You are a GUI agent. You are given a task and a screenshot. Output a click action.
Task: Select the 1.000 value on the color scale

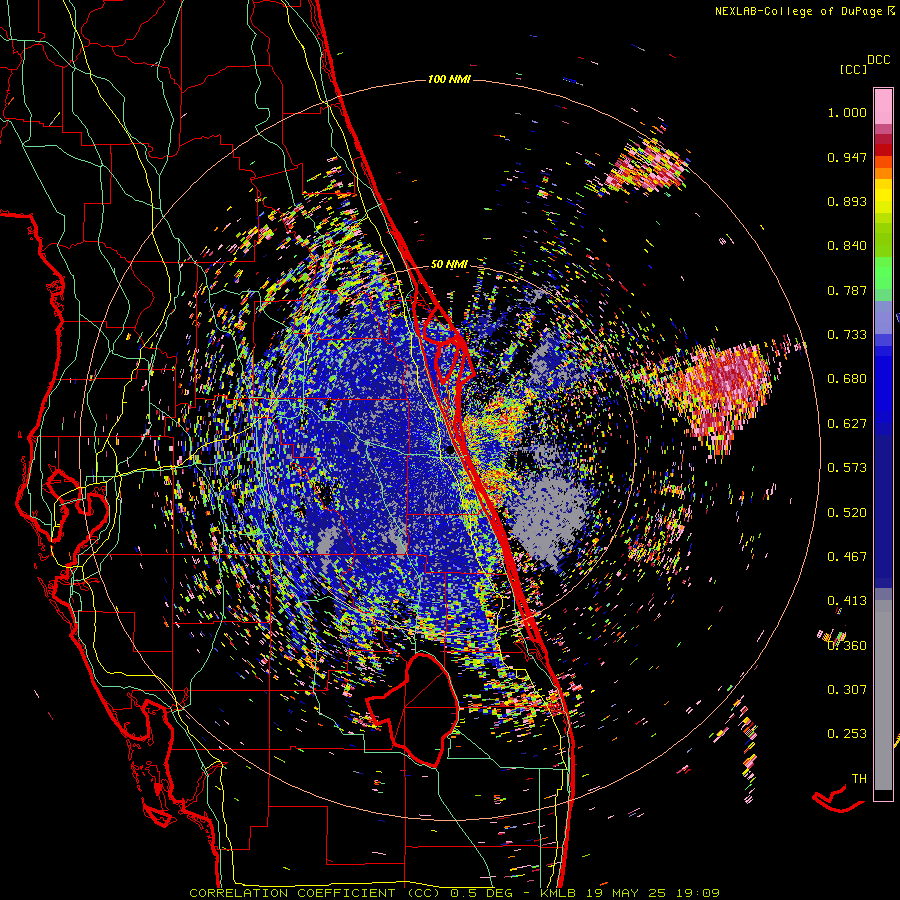847,112
